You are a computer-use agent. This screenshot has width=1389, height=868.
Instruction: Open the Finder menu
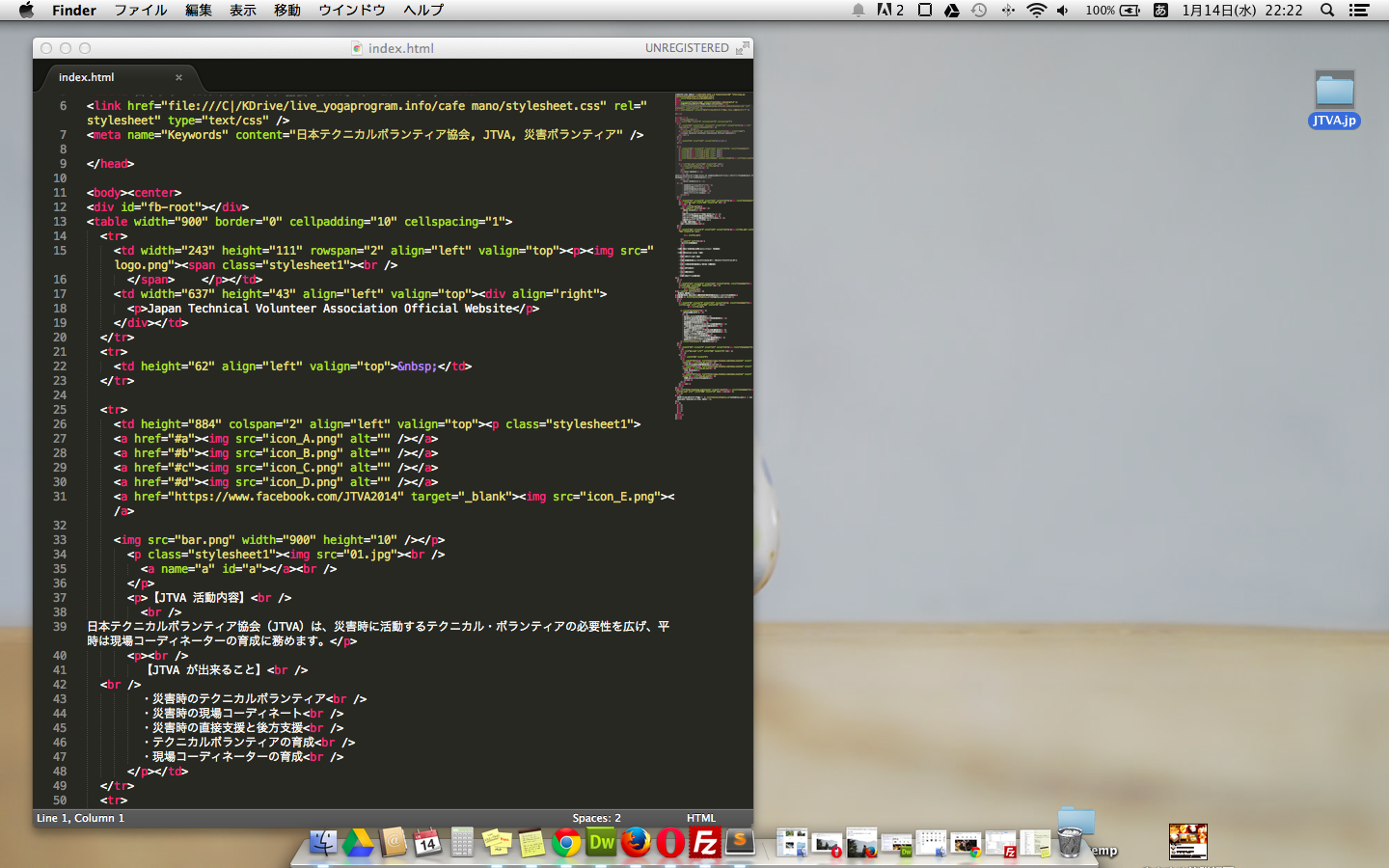tap(74, 10)
